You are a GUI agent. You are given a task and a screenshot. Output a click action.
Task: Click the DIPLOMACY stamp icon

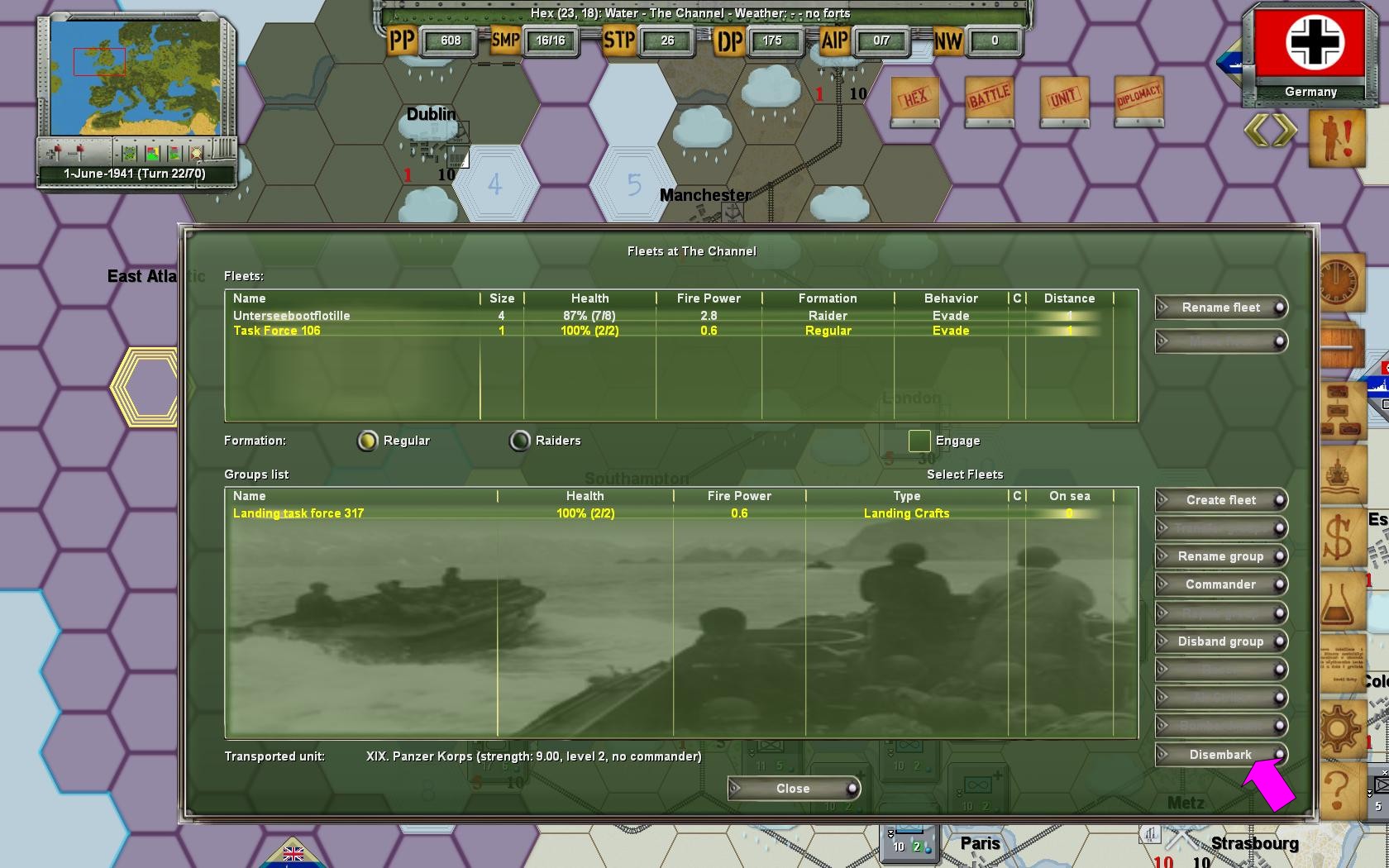(x=1138, y=101)
